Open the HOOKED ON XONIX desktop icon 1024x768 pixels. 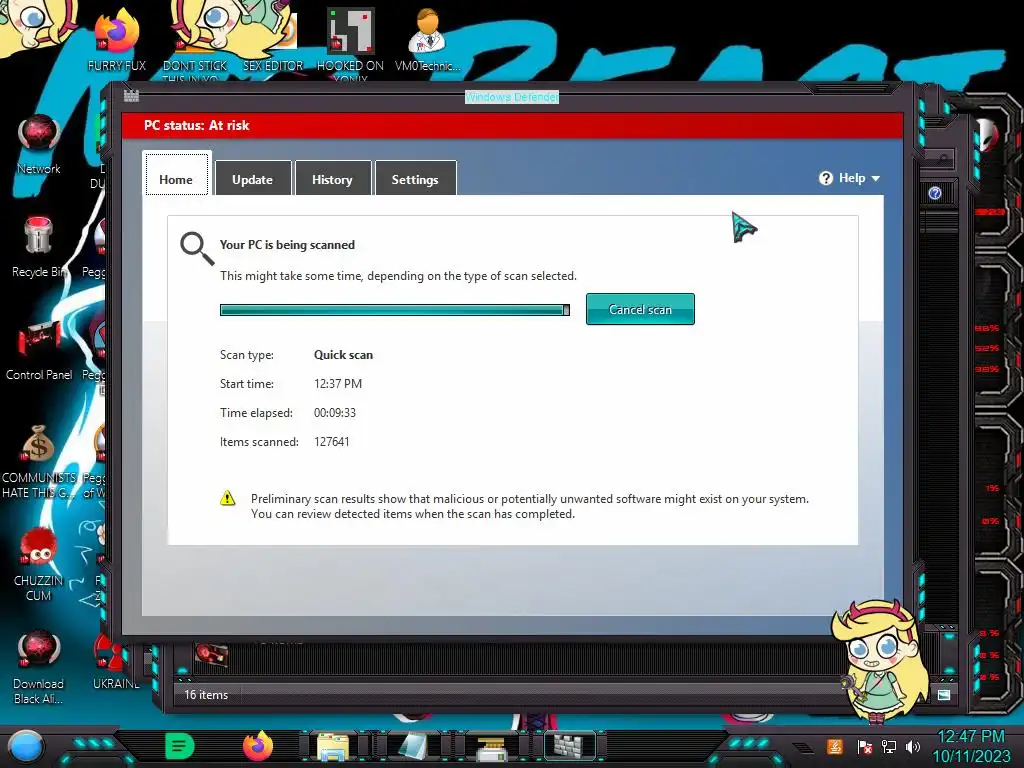[x=350, y=42]
